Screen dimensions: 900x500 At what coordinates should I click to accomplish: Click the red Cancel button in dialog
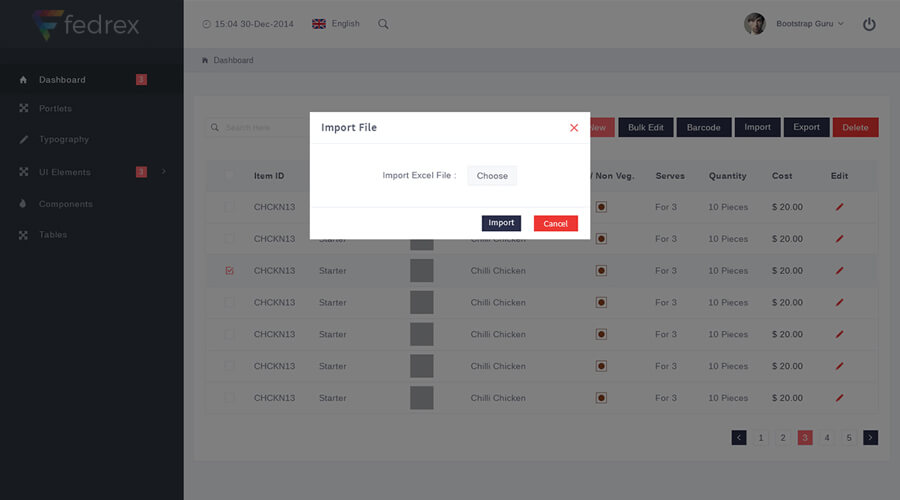pyautogui.click(x=556, y=223)
